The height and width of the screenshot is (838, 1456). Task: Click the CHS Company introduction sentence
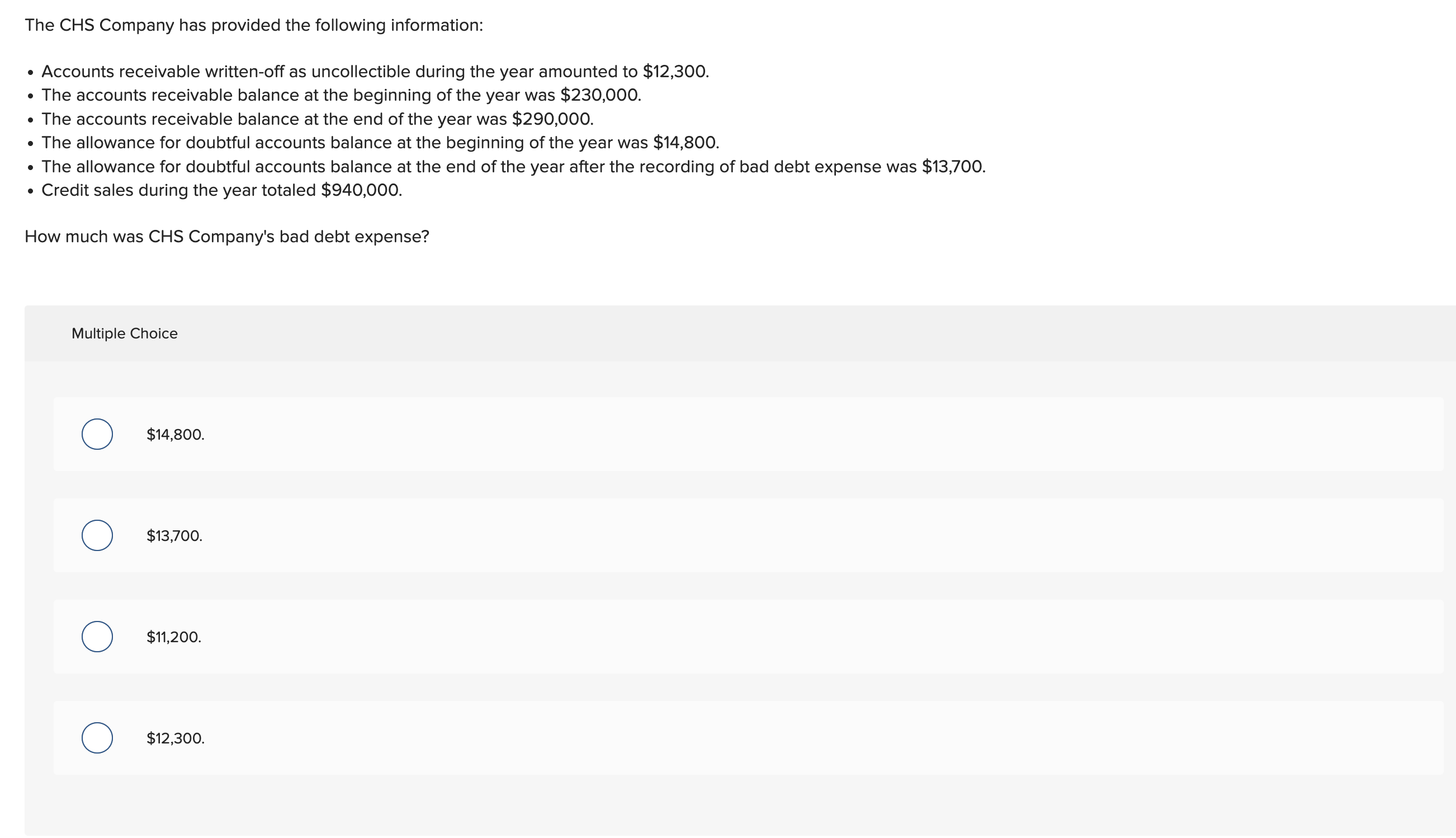[x=254, y=24]
